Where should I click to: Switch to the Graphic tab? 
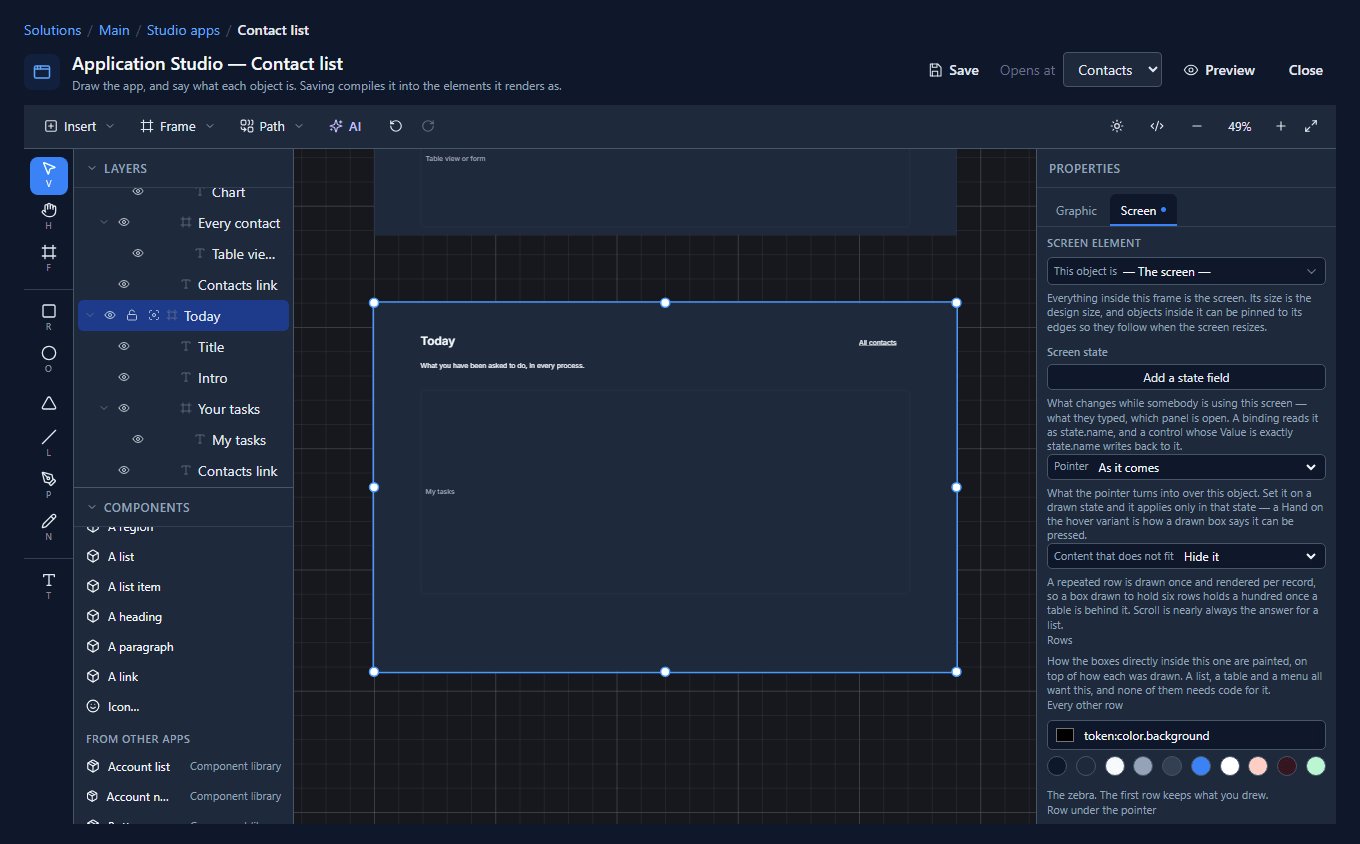coord(1076,211)
